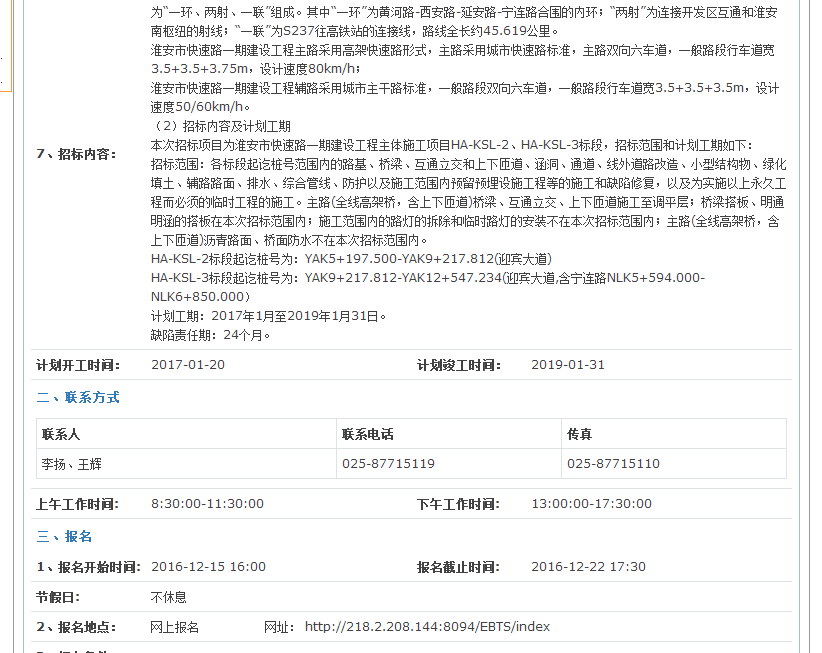This screenshot has height=653, width=822.
Task: Select contact phone number 025-87715119
Action: pyautogui.click(x=388, y=463)
